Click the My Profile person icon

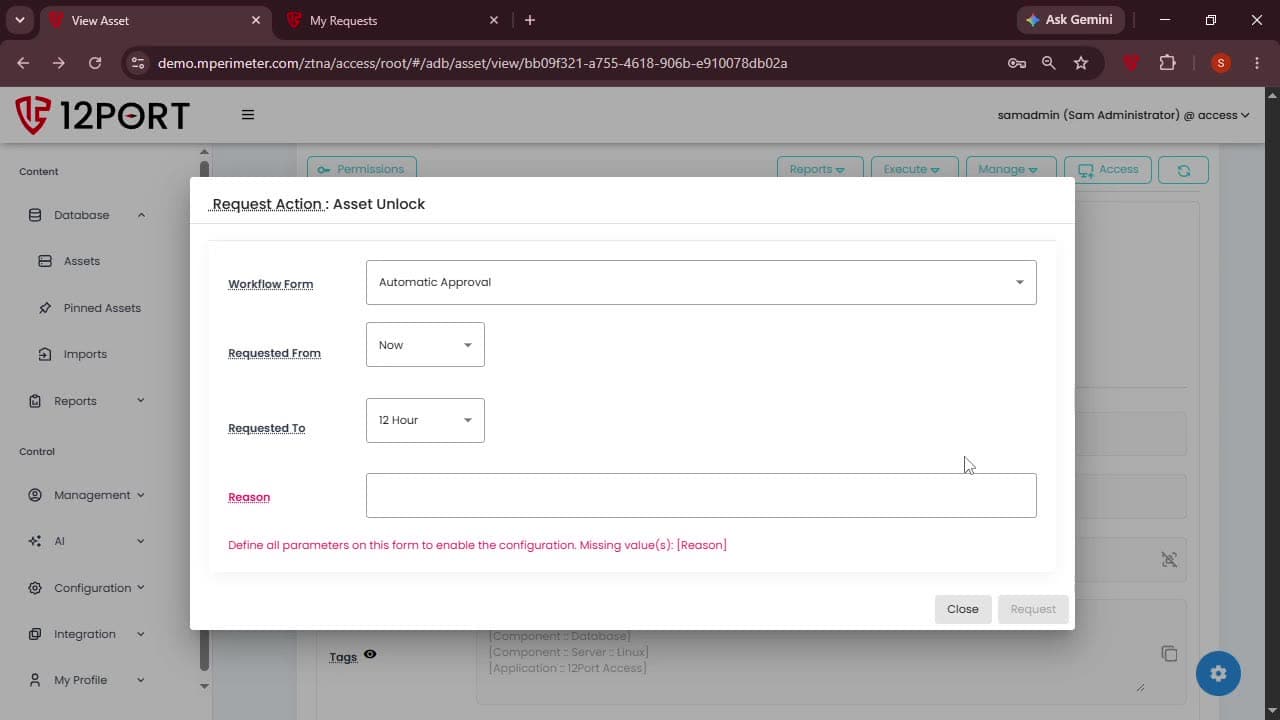coord(35,680)
